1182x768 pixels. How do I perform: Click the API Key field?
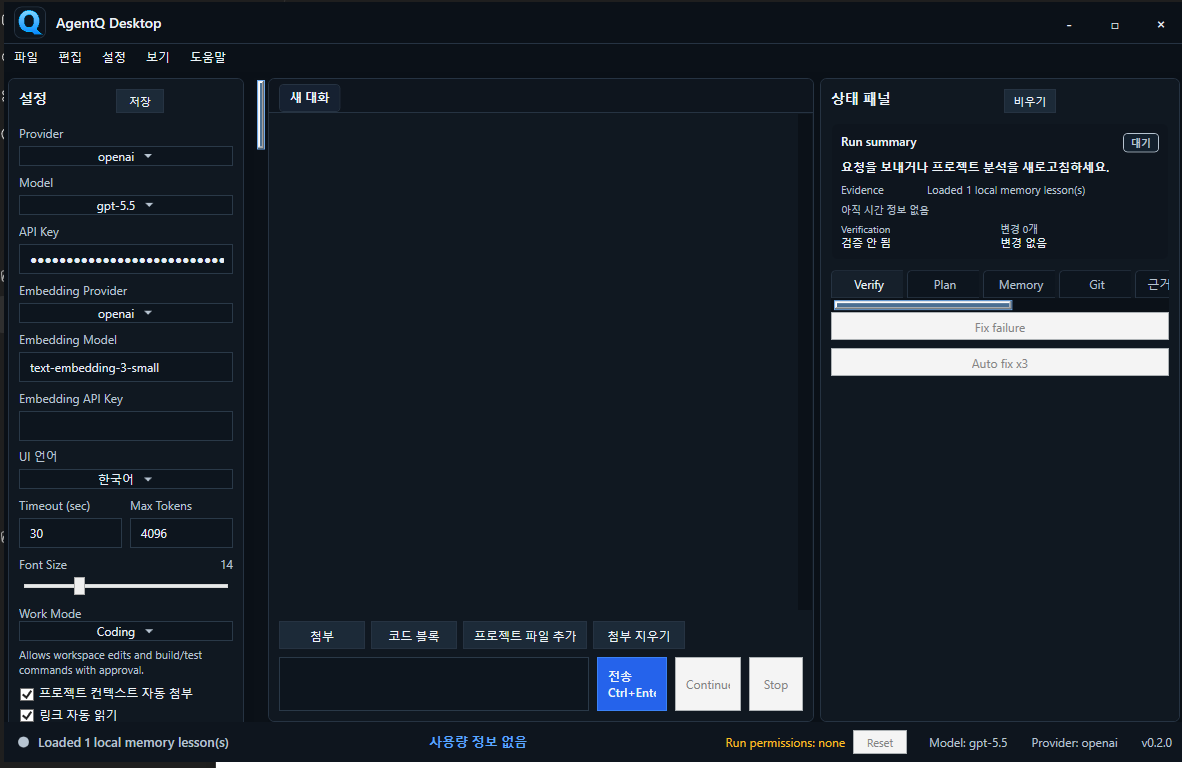[126, 260]
